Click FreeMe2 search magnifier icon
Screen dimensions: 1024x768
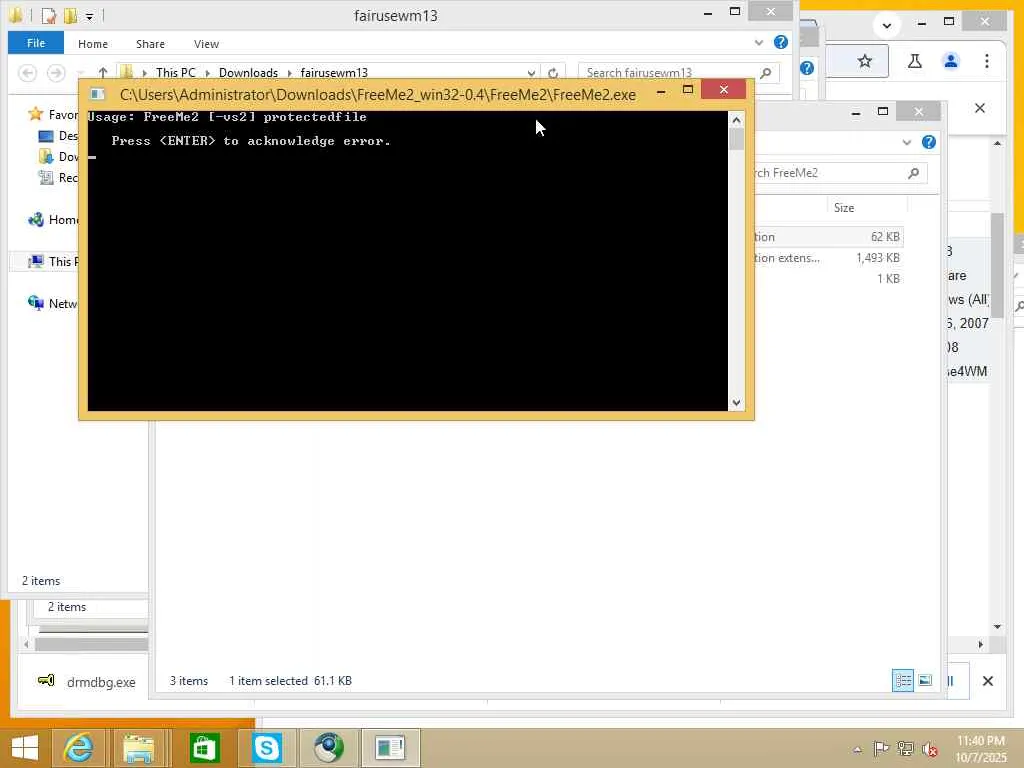pyautogui.click(x=914, y=173)
